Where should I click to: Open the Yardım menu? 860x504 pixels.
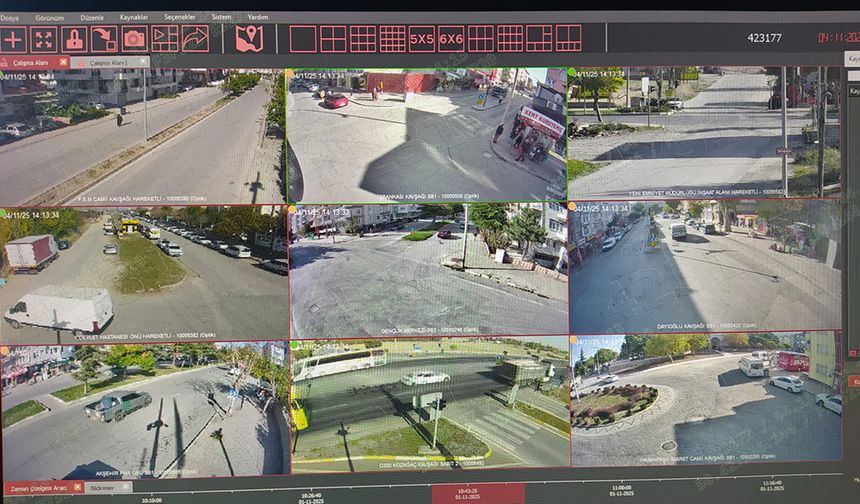258,17
